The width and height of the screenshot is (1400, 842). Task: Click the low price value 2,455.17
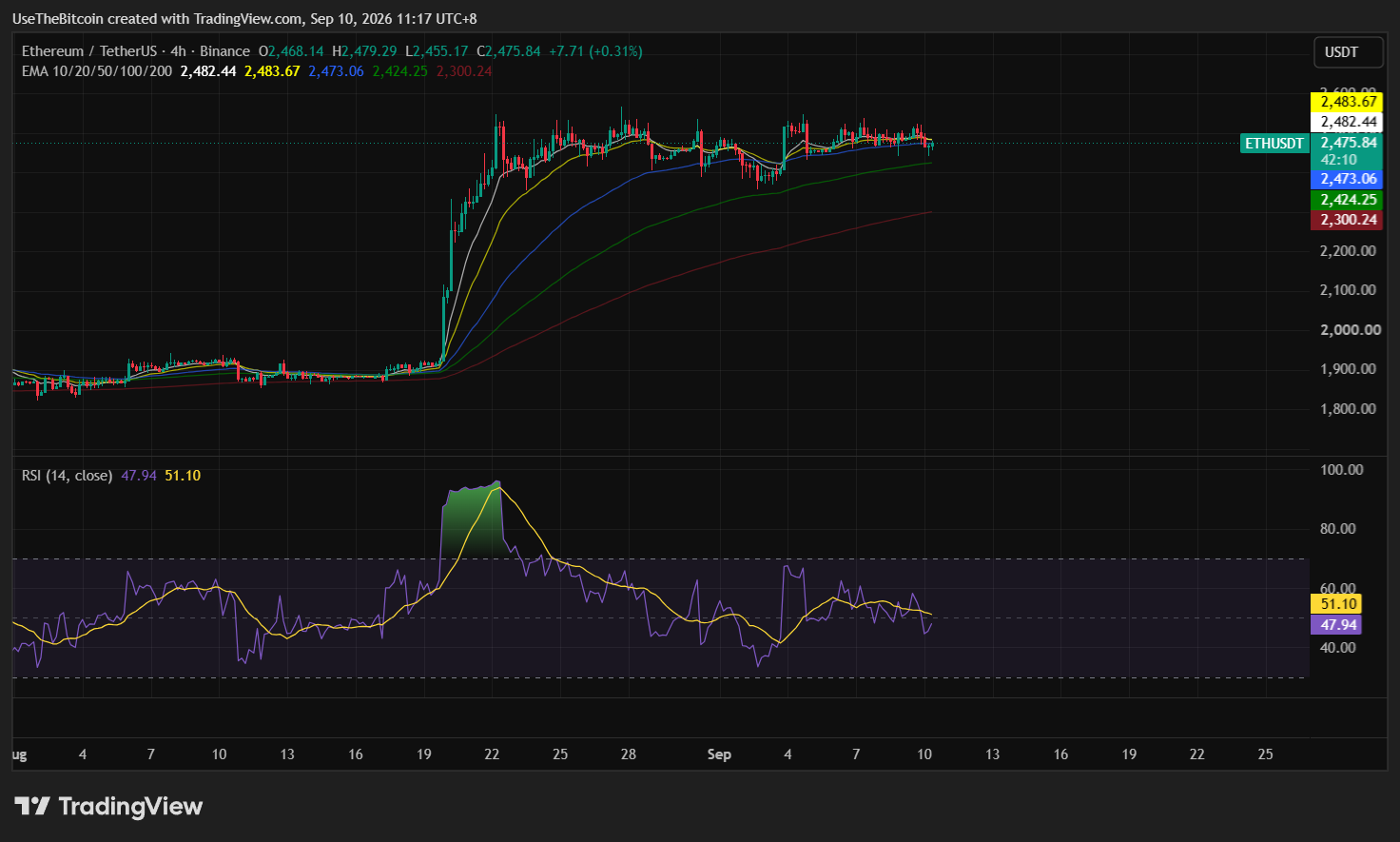(440, 51)
